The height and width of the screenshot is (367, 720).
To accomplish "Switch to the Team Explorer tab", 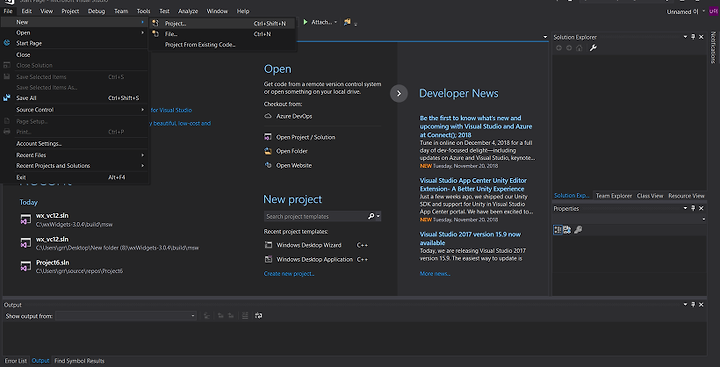I will 613,196.
